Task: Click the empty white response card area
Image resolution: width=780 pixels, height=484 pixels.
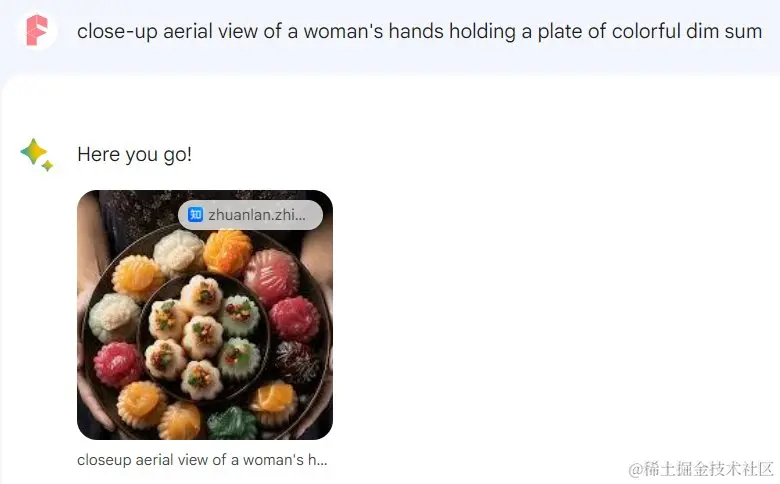Action: coord(547,298)
